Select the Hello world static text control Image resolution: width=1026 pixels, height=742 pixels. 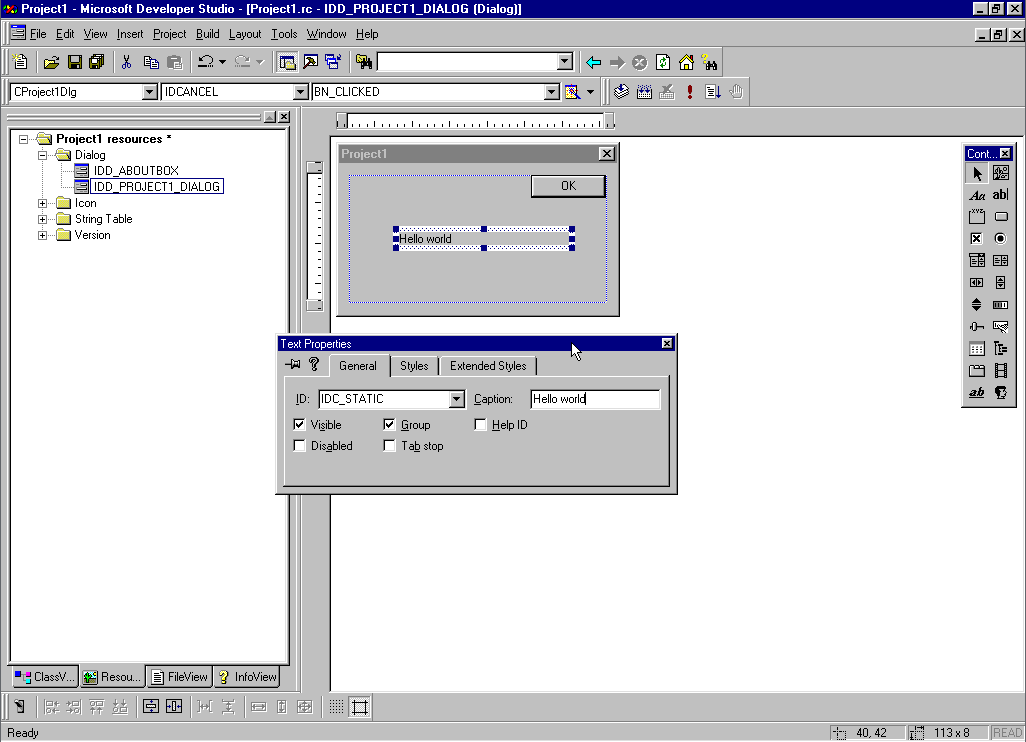(x=484, y=239)
